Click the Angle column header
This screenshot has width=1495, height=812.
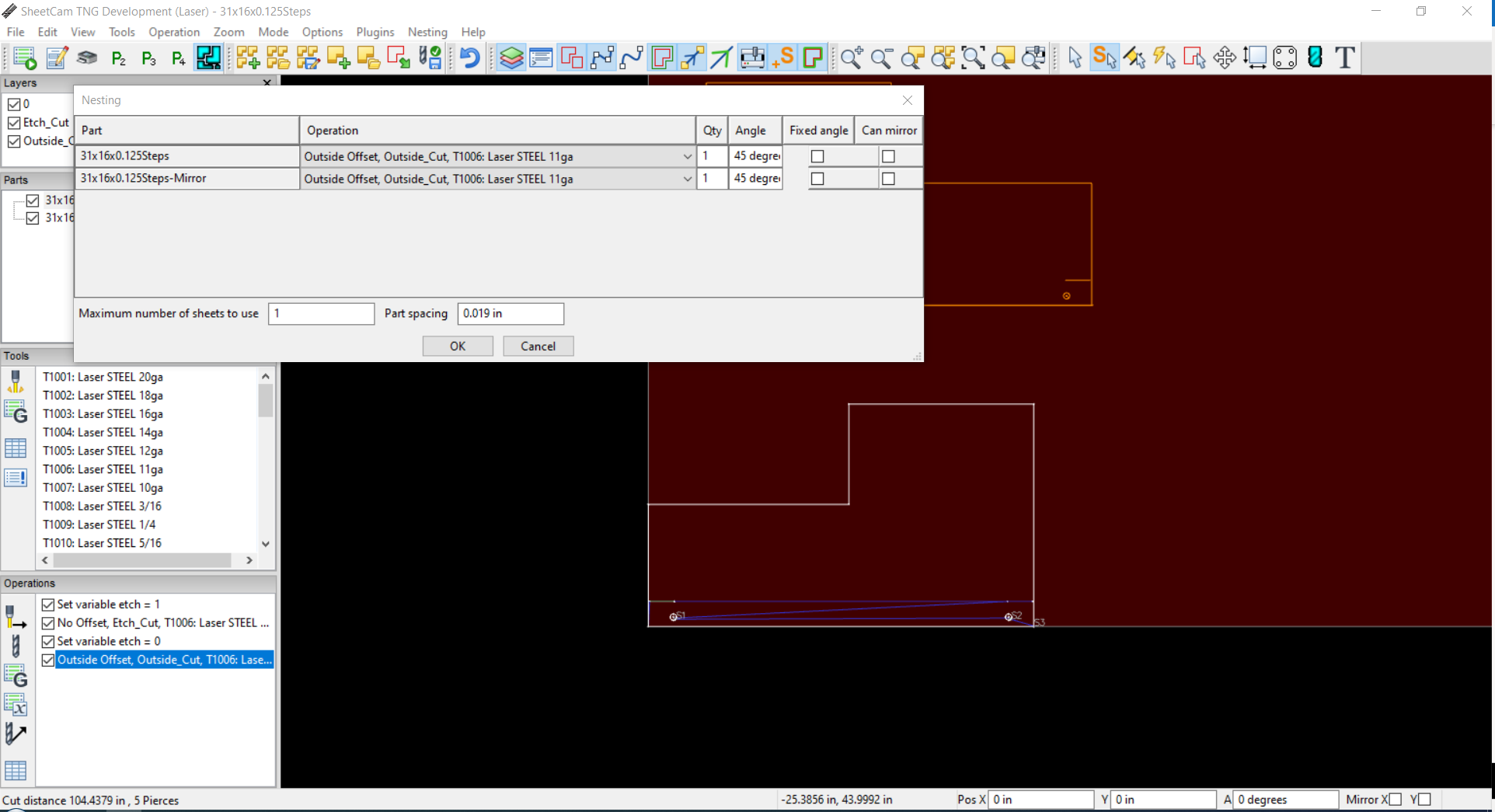[755, 131]
